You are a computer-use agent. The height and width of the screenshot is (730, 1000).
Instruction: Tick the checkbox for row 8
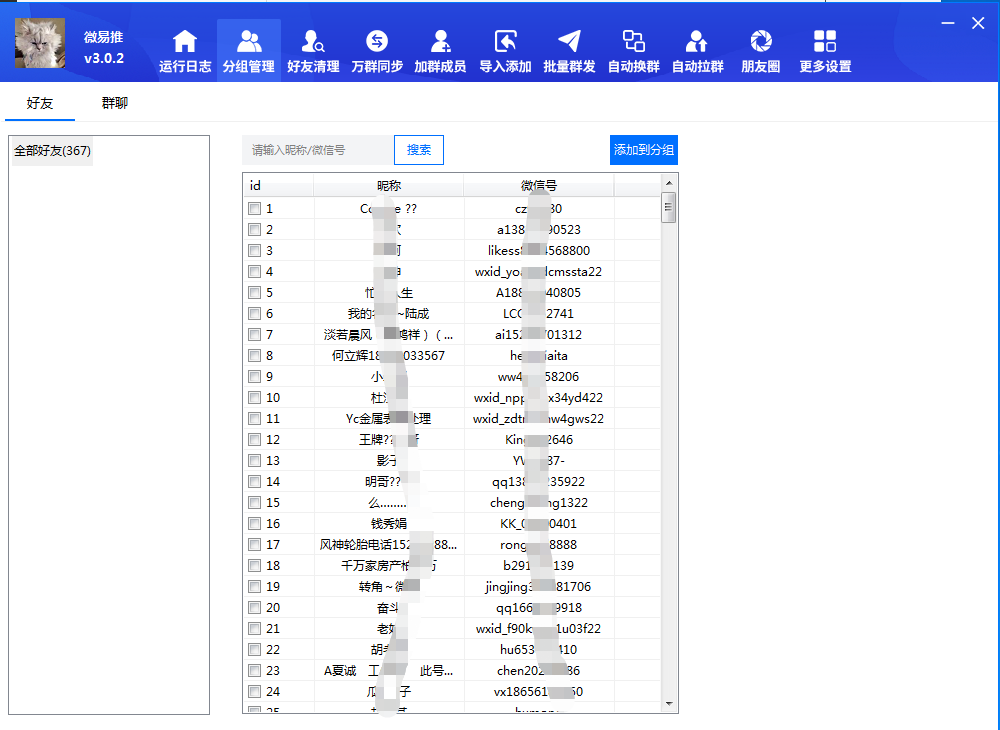[x=255, y=356]
